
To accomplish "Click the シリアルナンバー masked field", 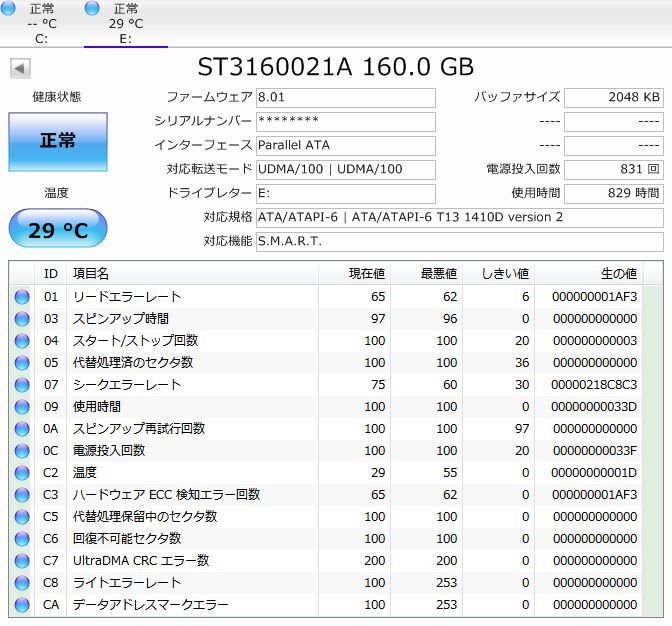I will 345,122.
